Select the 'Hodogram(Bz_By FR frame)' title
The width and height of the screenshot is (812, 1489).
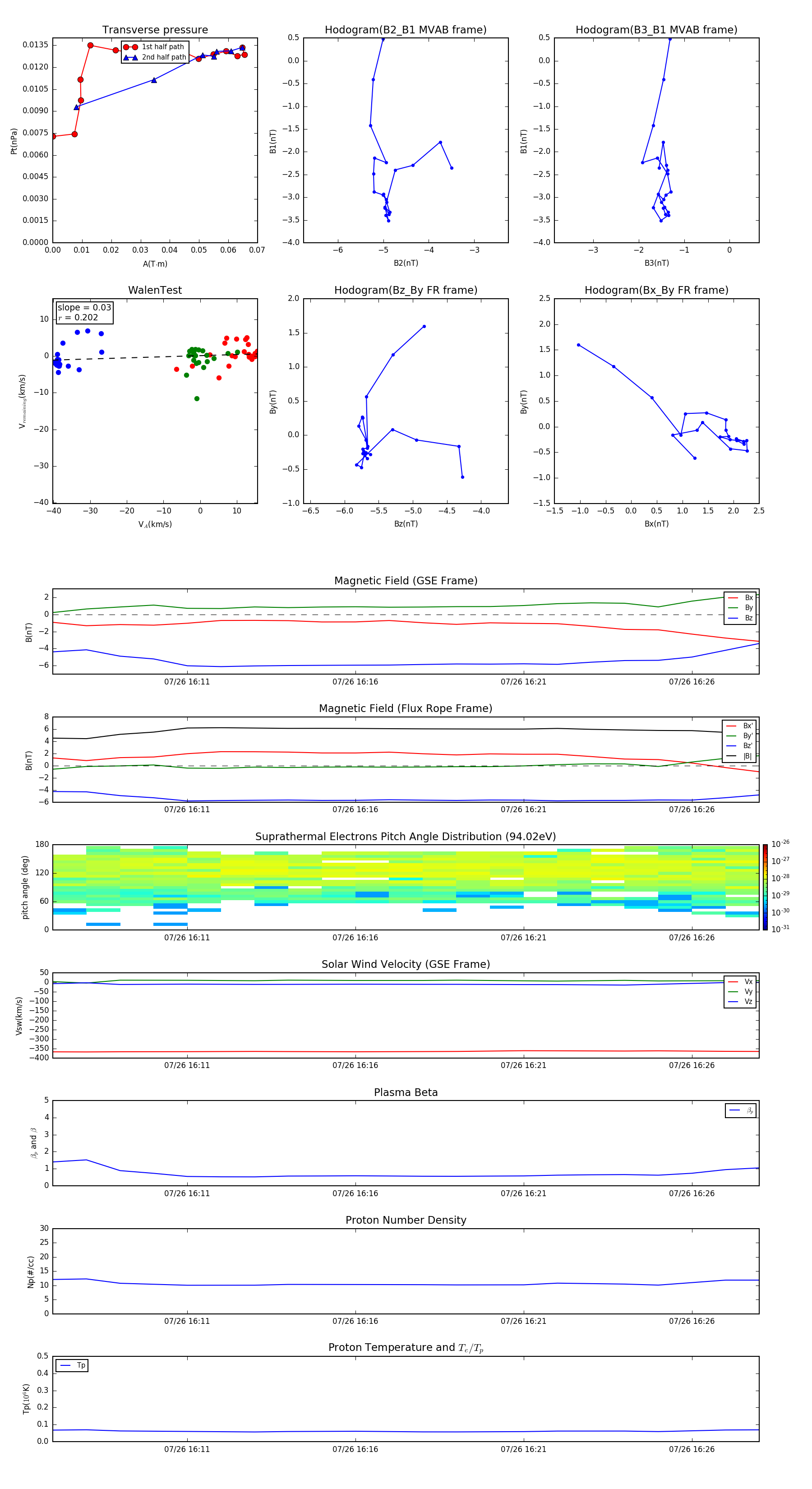click(x=406, y=290)
